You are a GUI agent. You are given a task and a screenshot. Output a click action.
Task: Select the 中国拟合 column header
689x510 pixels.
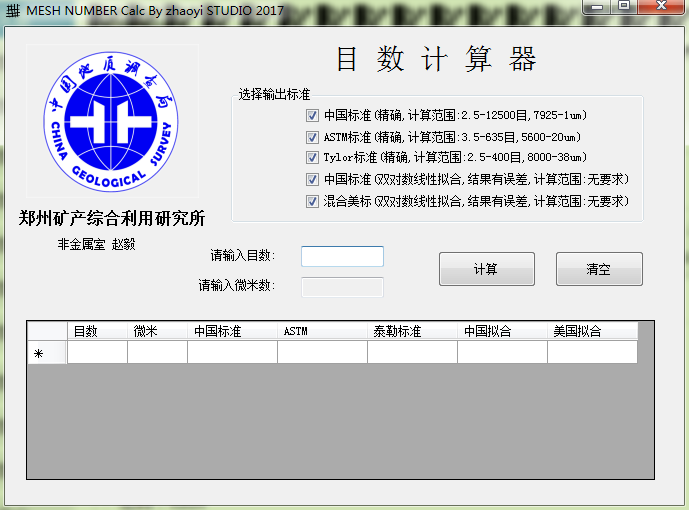[503, 331]
